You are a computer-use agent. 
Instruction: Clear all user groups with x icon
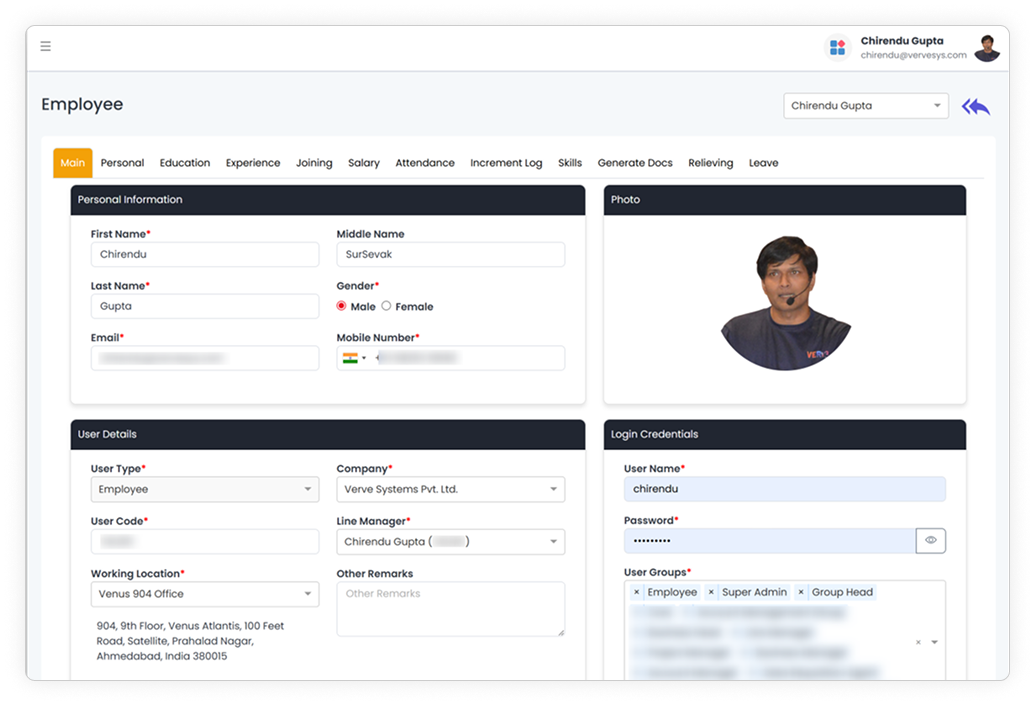tap(918, 642)
